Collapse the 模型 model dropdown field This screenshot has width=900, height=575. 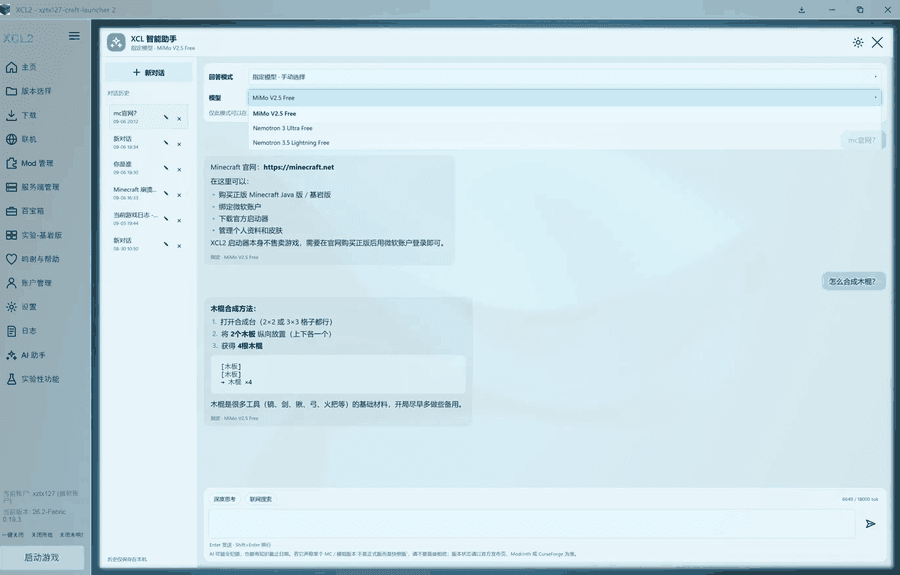[x=565, y=98]
